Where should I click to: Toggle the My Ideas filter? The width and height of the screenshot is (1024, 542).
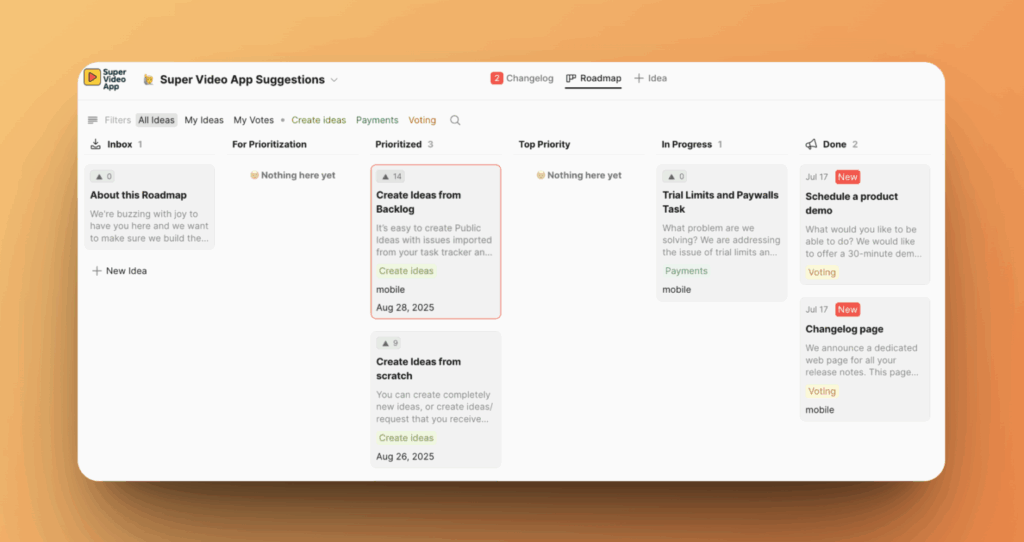point(204,120)
